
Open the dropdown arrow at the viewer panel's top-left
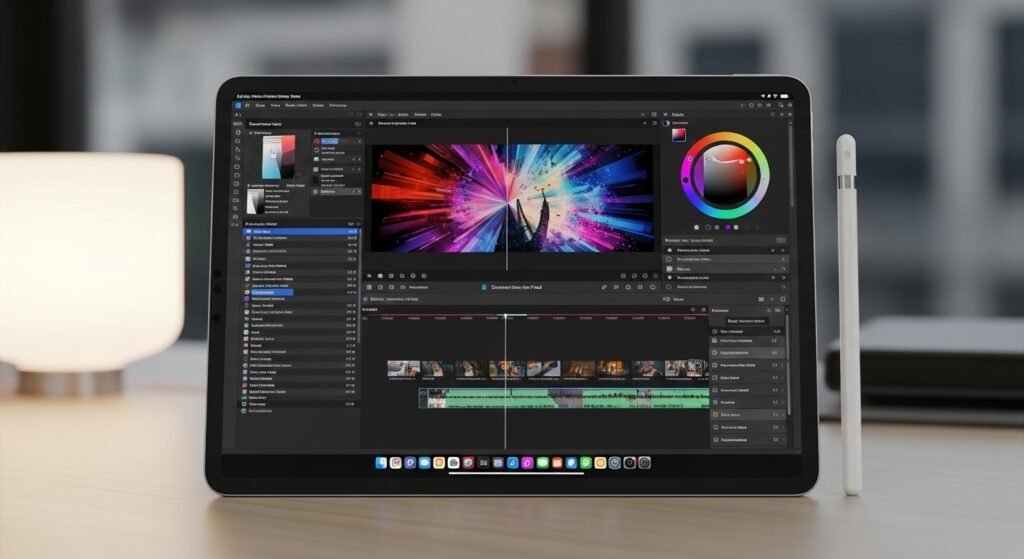point(369,115)
